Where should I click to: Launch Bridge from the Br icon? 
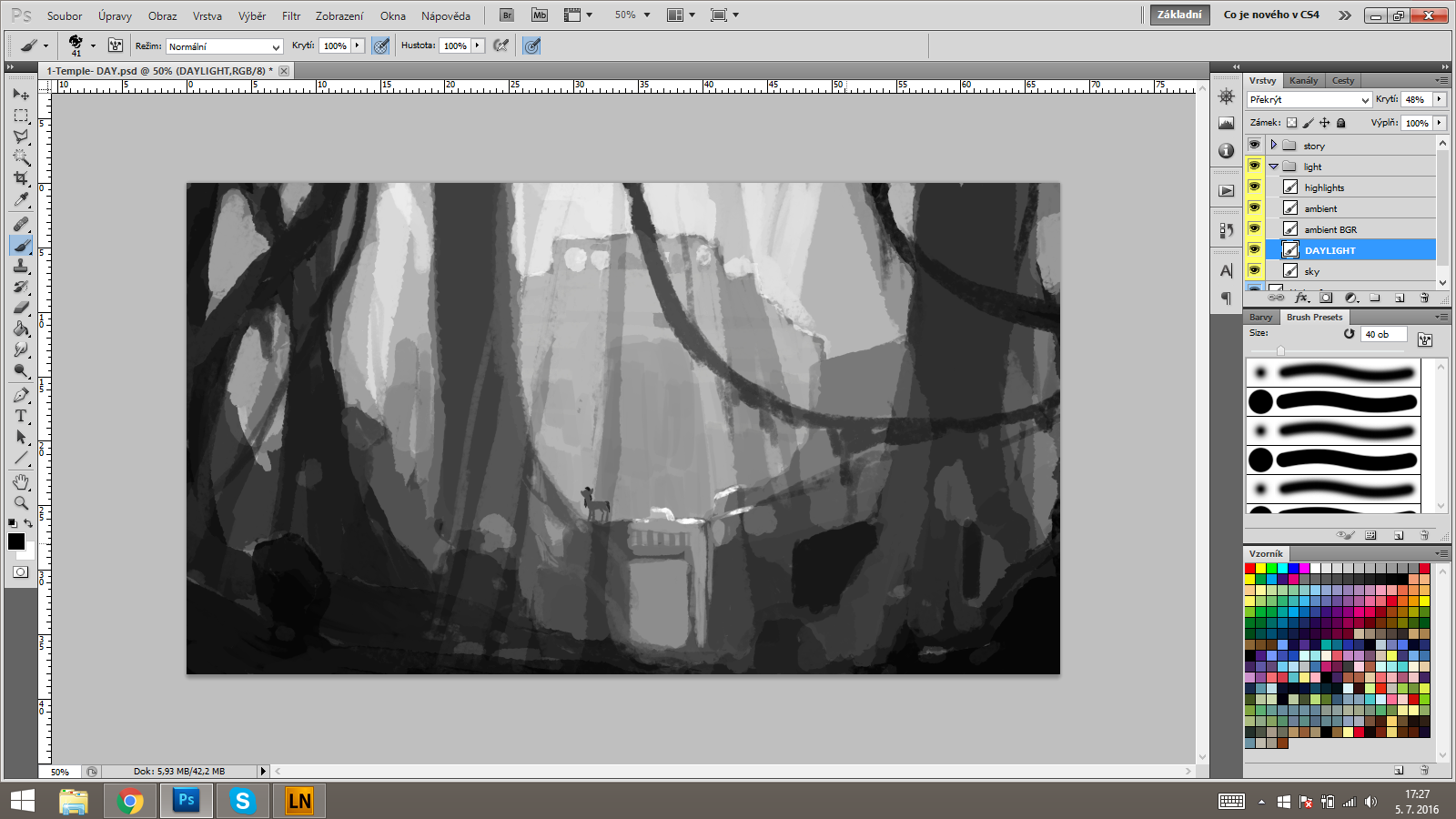[507, 15]
